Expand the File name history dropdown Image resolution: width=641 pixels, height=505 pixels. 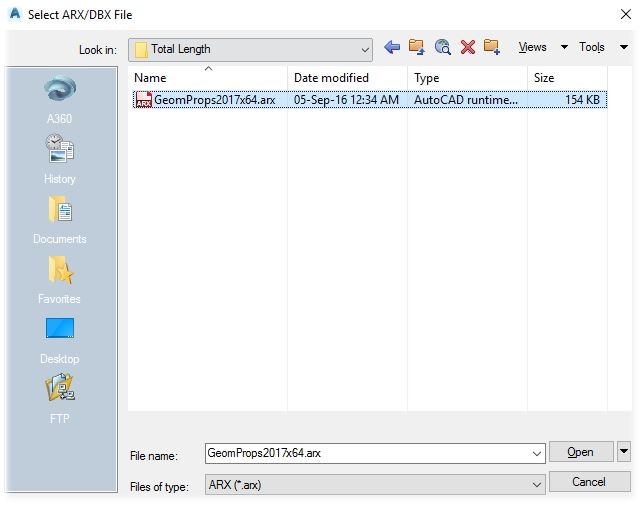pos(536,453)
